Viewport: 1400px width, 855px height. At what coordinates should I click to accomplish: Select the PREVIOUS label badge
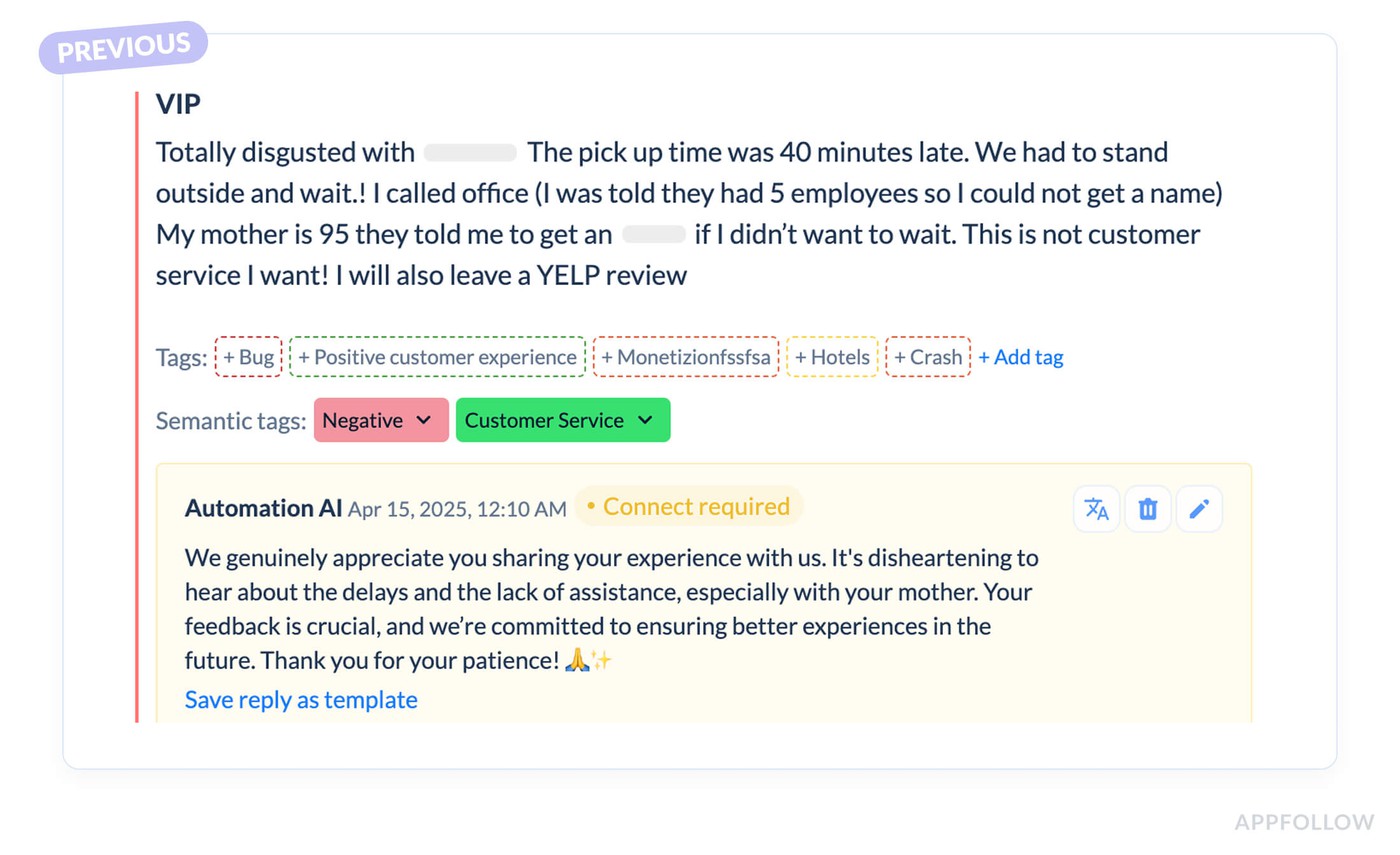click(123, 47)
